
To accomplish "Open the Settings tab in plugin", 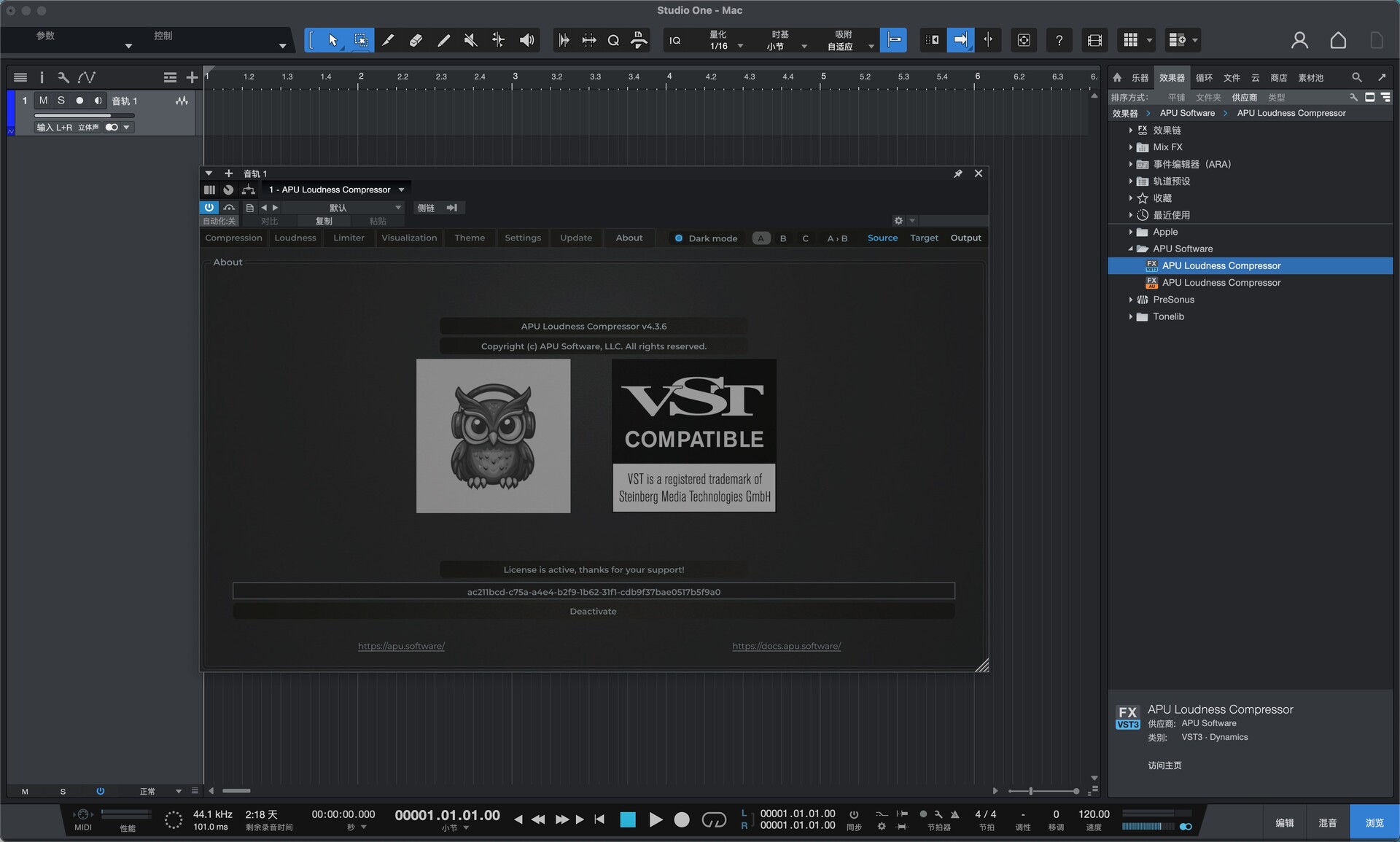I will [523, 238].
